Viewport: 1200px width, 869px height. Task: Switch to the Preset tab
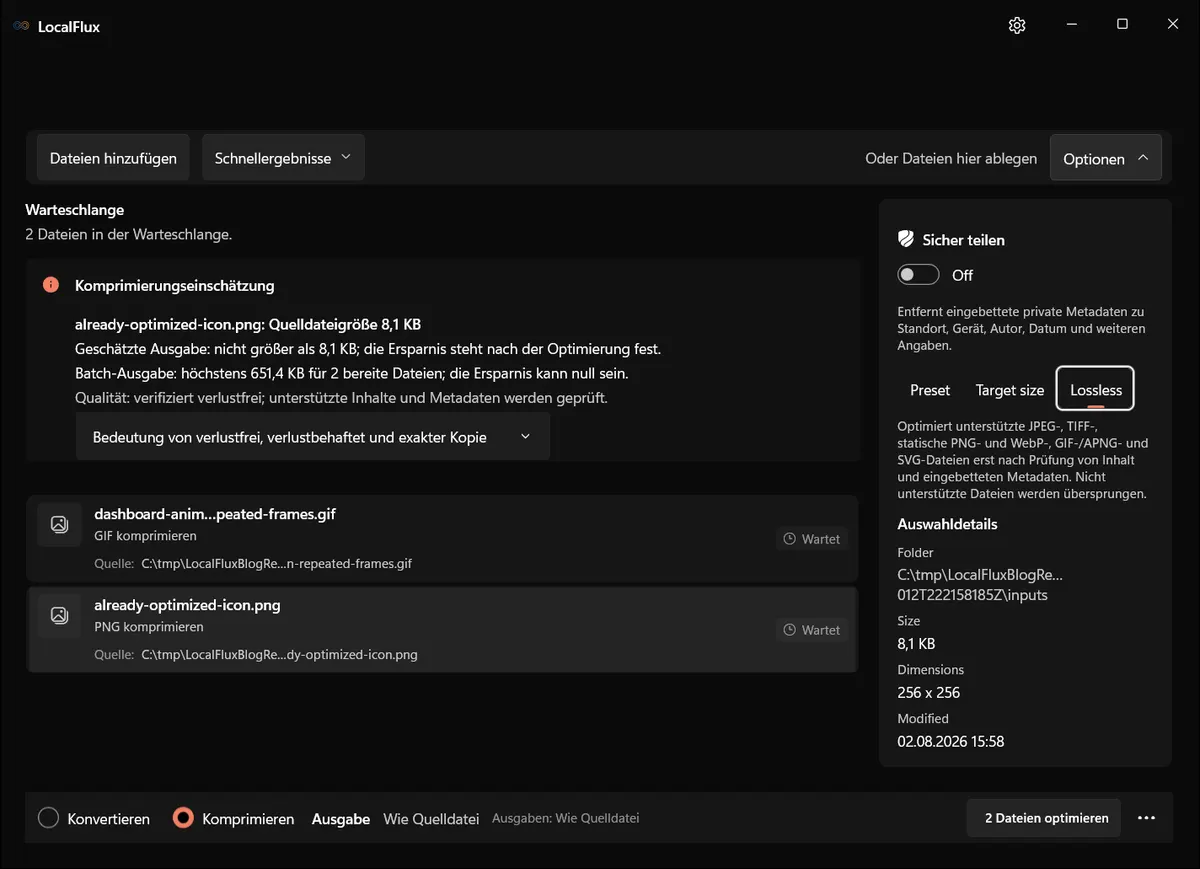(x=930, y=390)
